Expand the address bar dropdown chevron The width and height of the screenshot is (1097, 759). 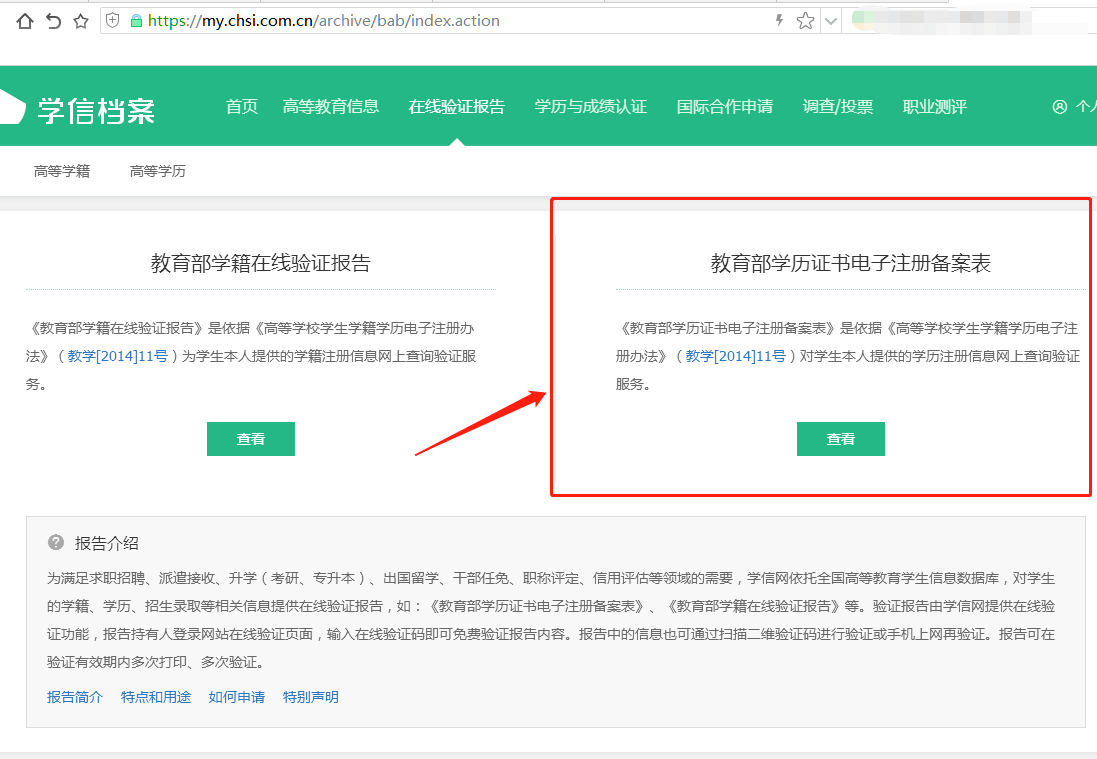point(830,21)
